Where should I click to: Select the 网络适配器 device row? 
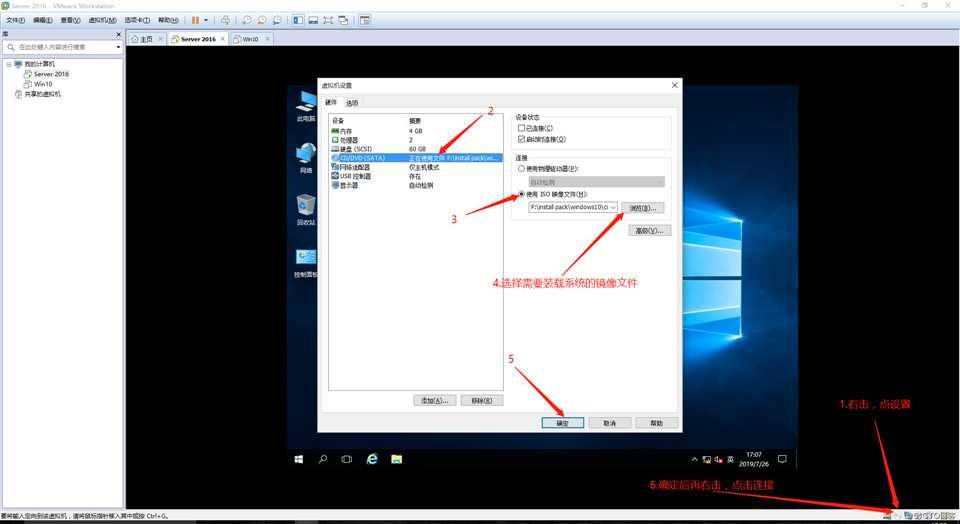point(416,167)
